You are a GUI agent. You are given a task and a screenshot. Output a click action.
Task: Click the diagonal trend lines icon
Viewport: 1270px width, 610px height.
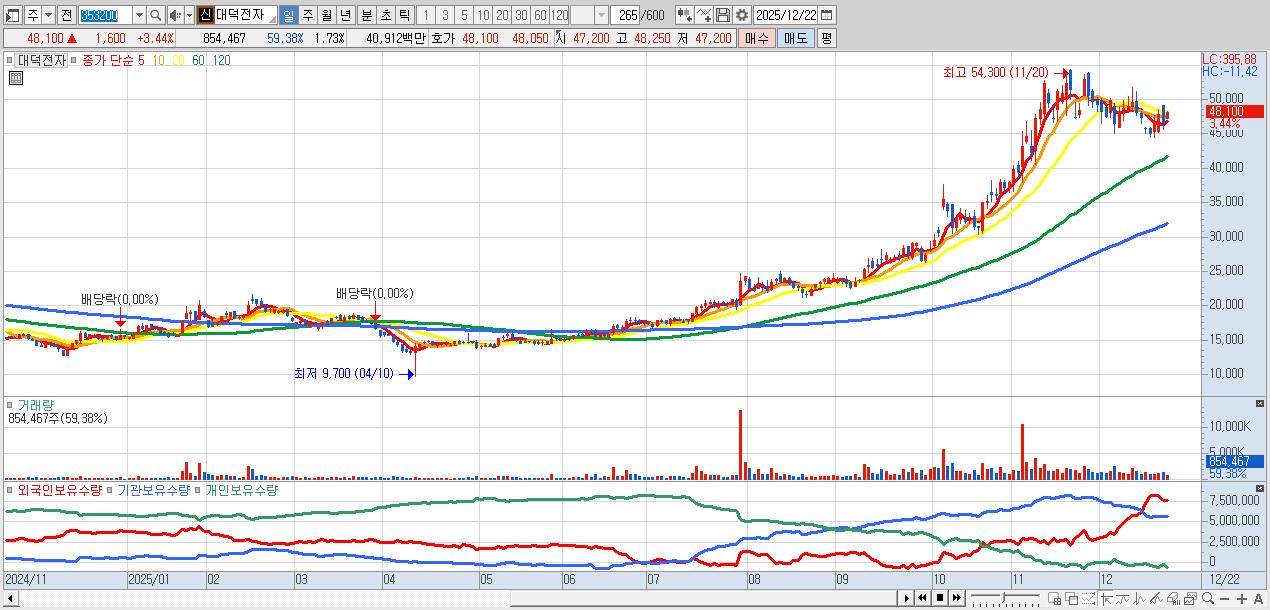[1157, 598]
